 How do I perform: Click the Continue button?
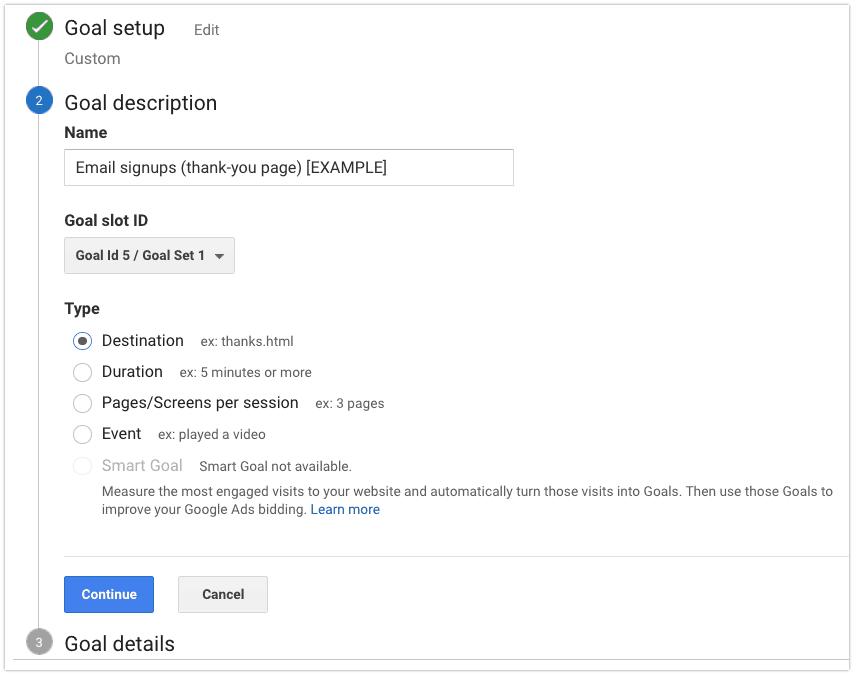coord(109,594)
